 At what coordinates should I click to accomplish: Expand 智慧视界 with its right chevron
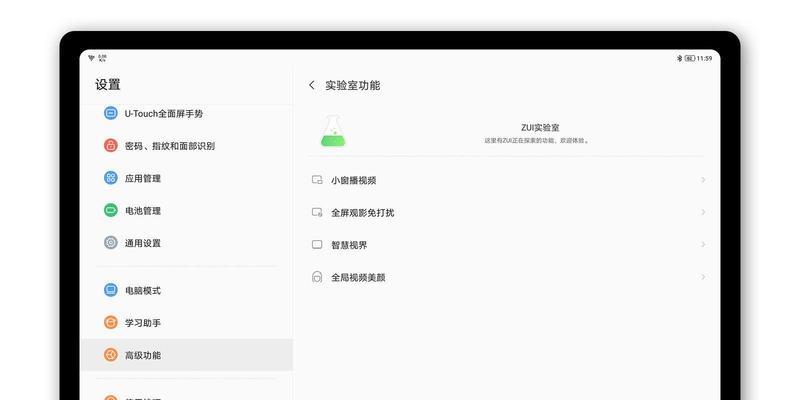703,245
